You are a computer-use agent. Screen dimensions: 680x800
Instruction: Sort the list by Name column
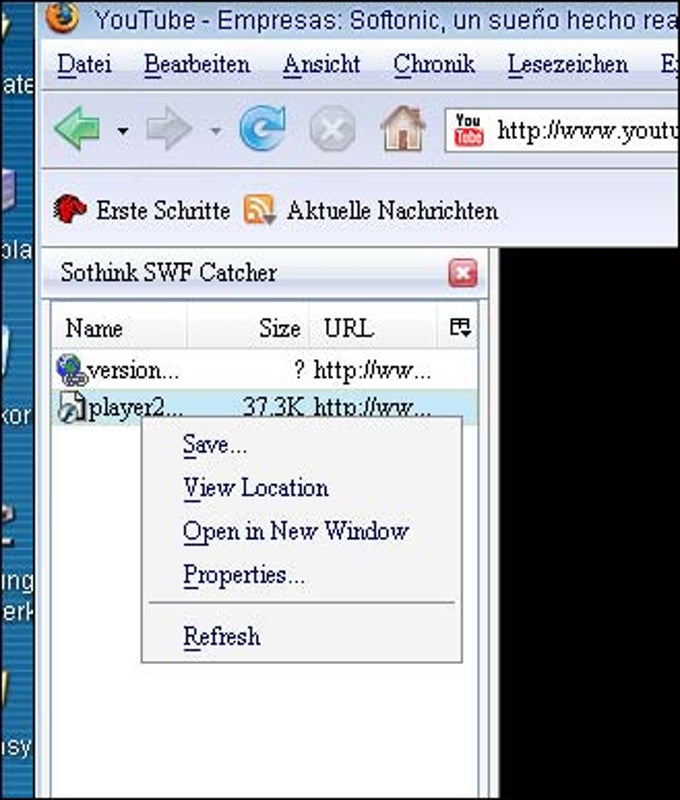point(119,328)
